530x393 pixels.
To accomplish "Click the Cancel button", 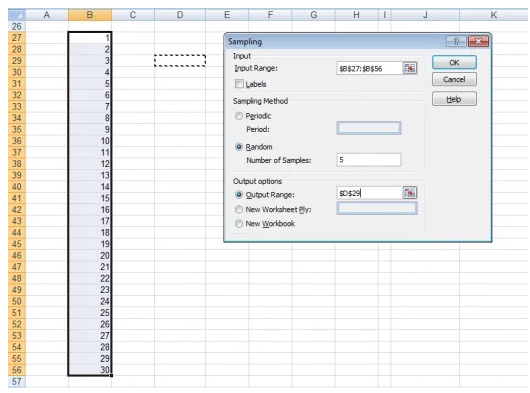I will [454, 79].
